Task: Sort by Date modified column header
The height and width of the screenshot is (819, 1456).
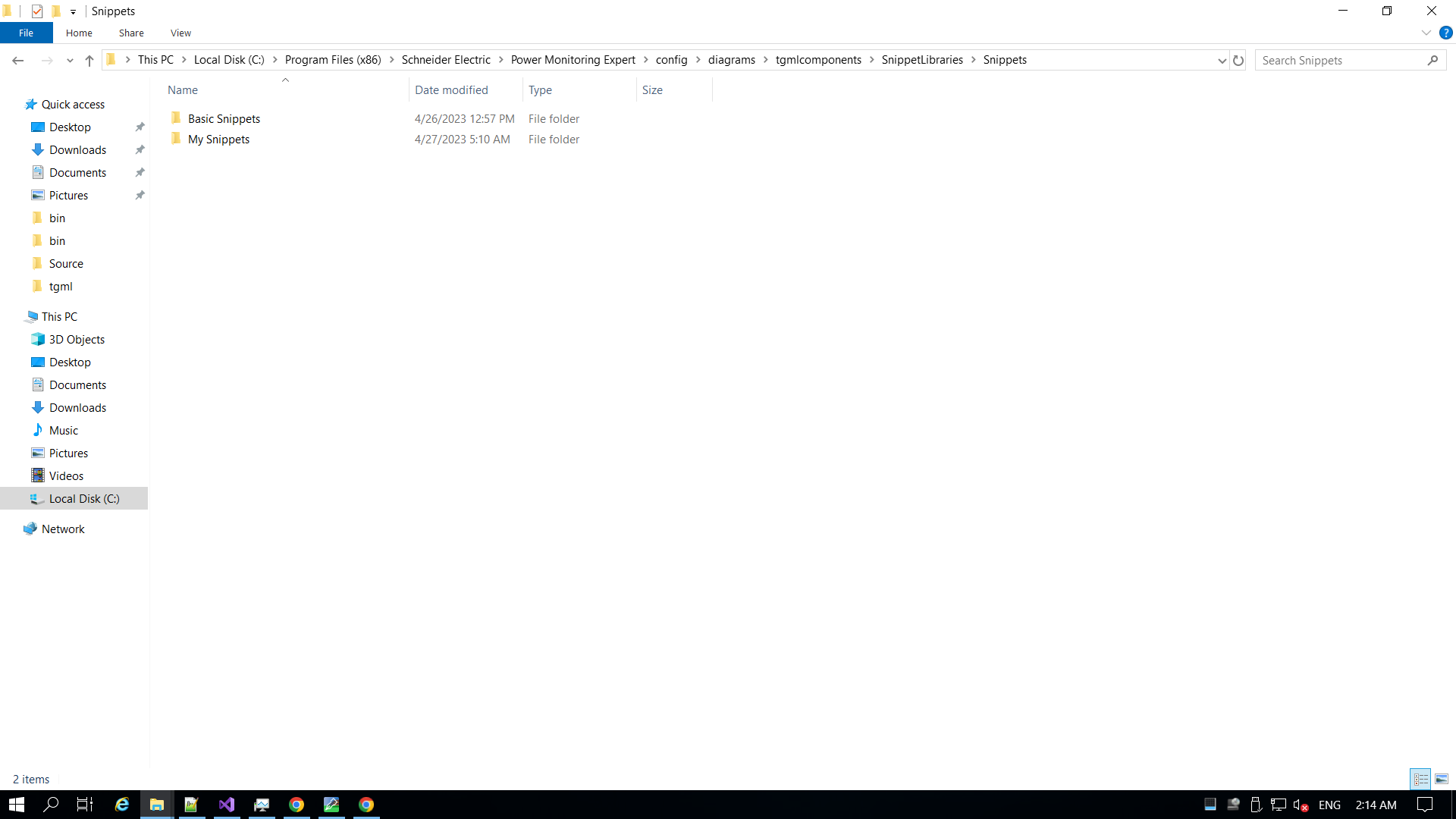Action: 451,89
